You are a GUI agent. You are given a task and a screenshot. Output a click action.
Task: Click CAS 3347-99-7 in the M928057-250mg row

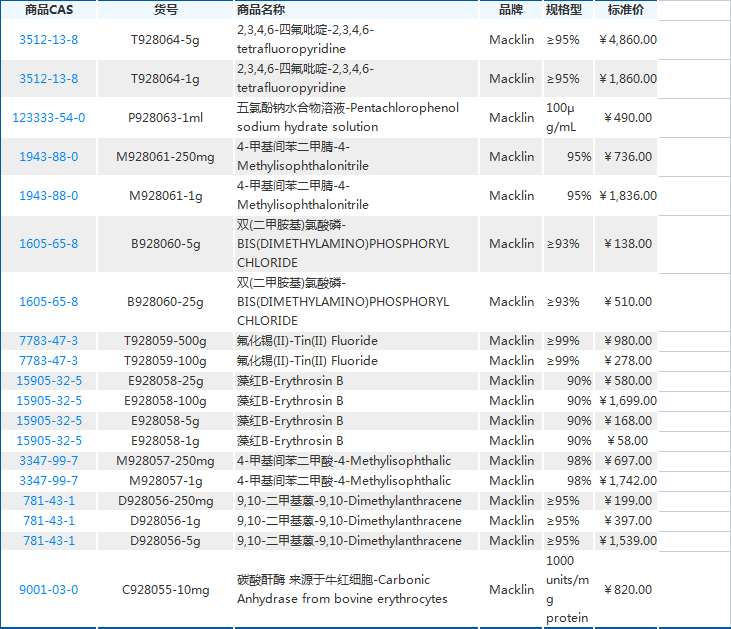[48, 461]
